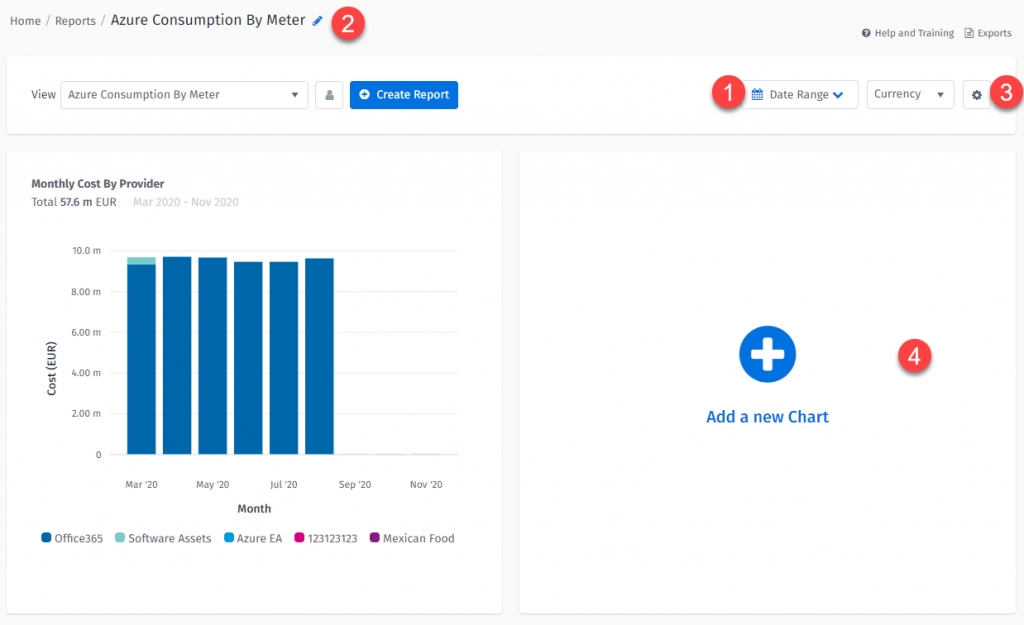
Task: Click the user profile icon button
Action: click(329, 95)
